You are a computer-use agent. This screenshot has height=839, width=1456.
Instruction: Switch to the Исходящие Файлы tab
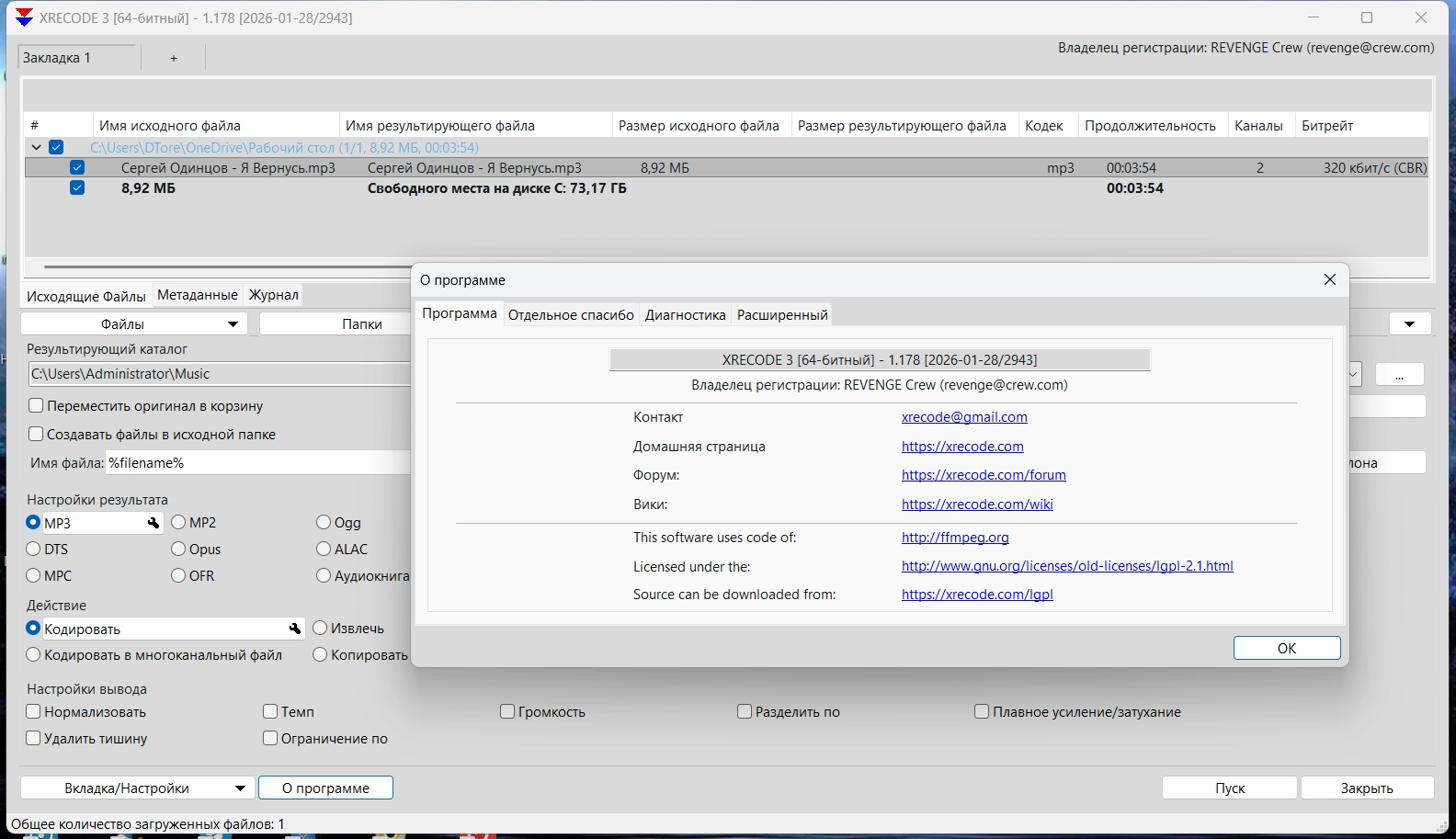pos(86,296)
